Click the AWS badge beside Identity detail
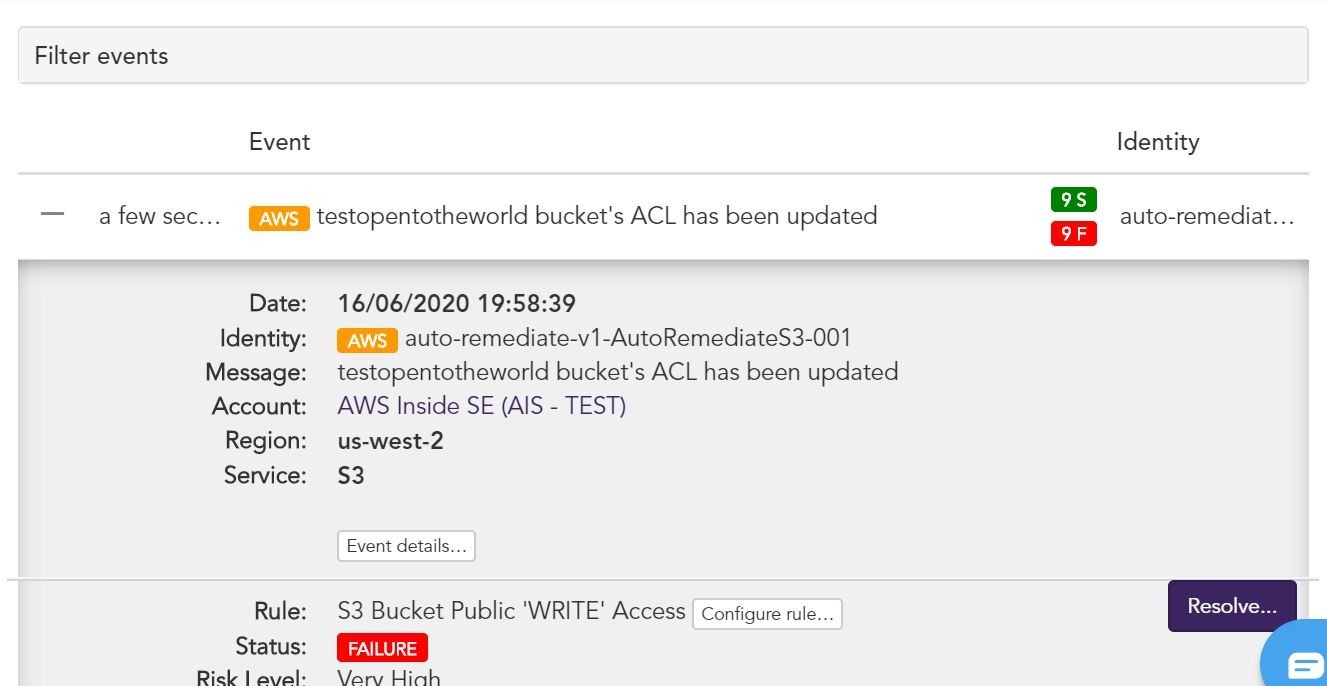Image resolution: width=1327 pixels, height=686 pixels. (367, 340)
